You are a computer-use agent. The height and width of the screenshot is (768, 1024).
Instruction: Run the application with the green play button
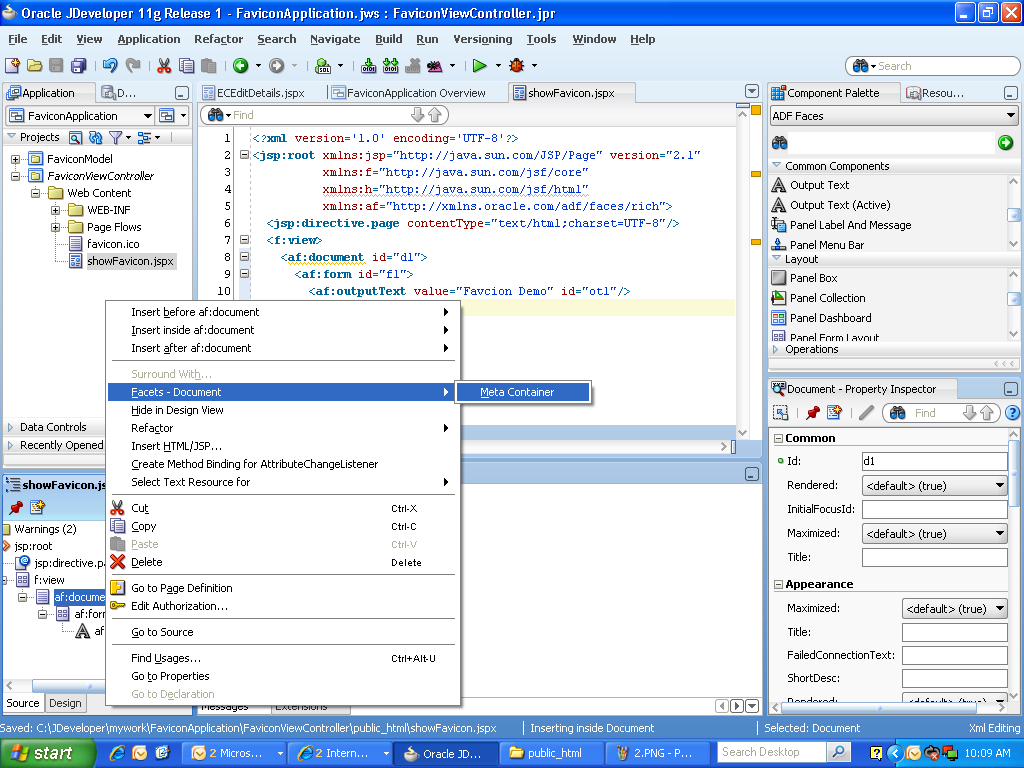tap(480, 64)
